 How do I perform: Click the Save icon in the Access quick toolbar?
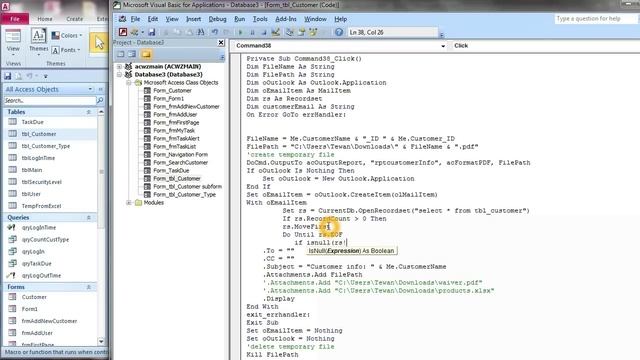(x=8, y=76)
